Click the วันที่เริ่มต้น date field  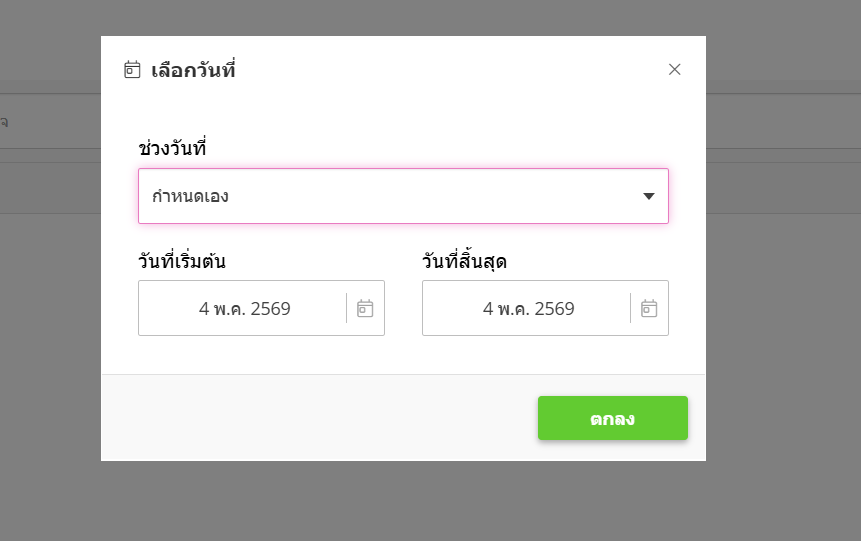tap(261, 308)
